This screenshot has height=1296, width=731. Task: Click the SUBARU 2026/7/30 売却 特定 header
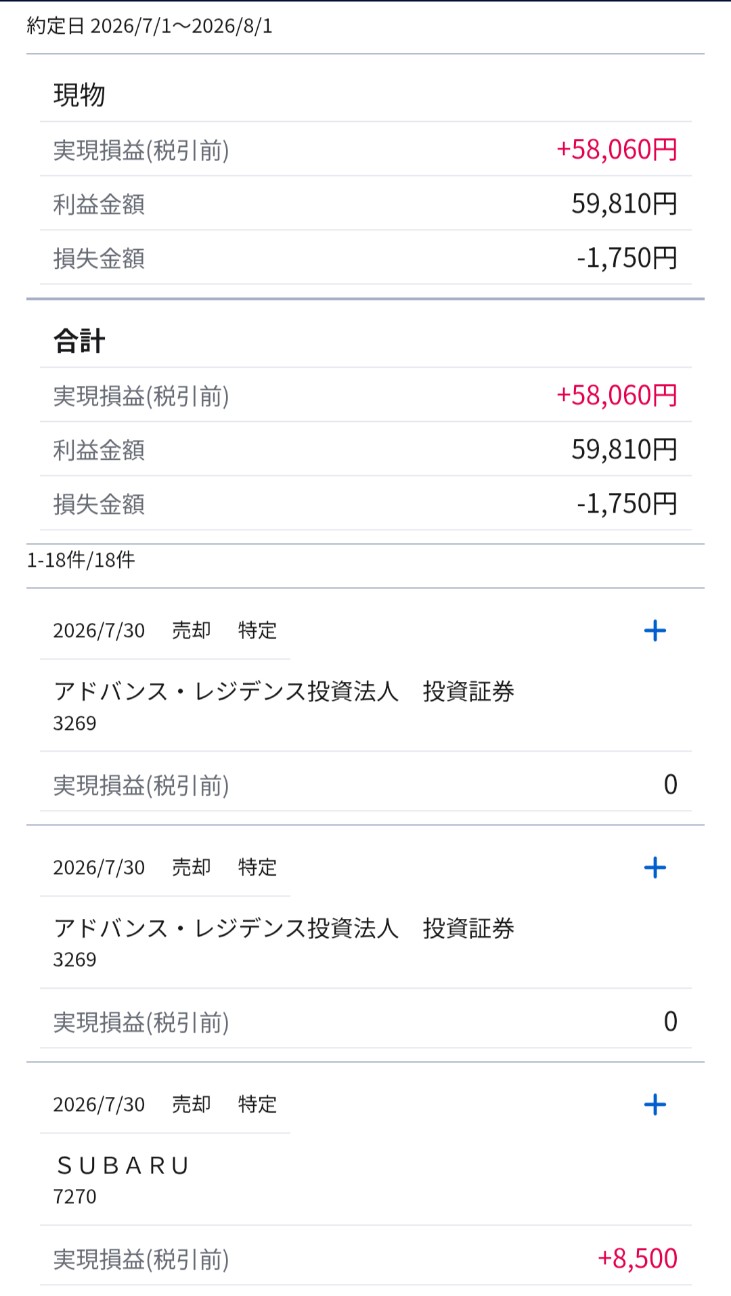(x=165, y=1104)
